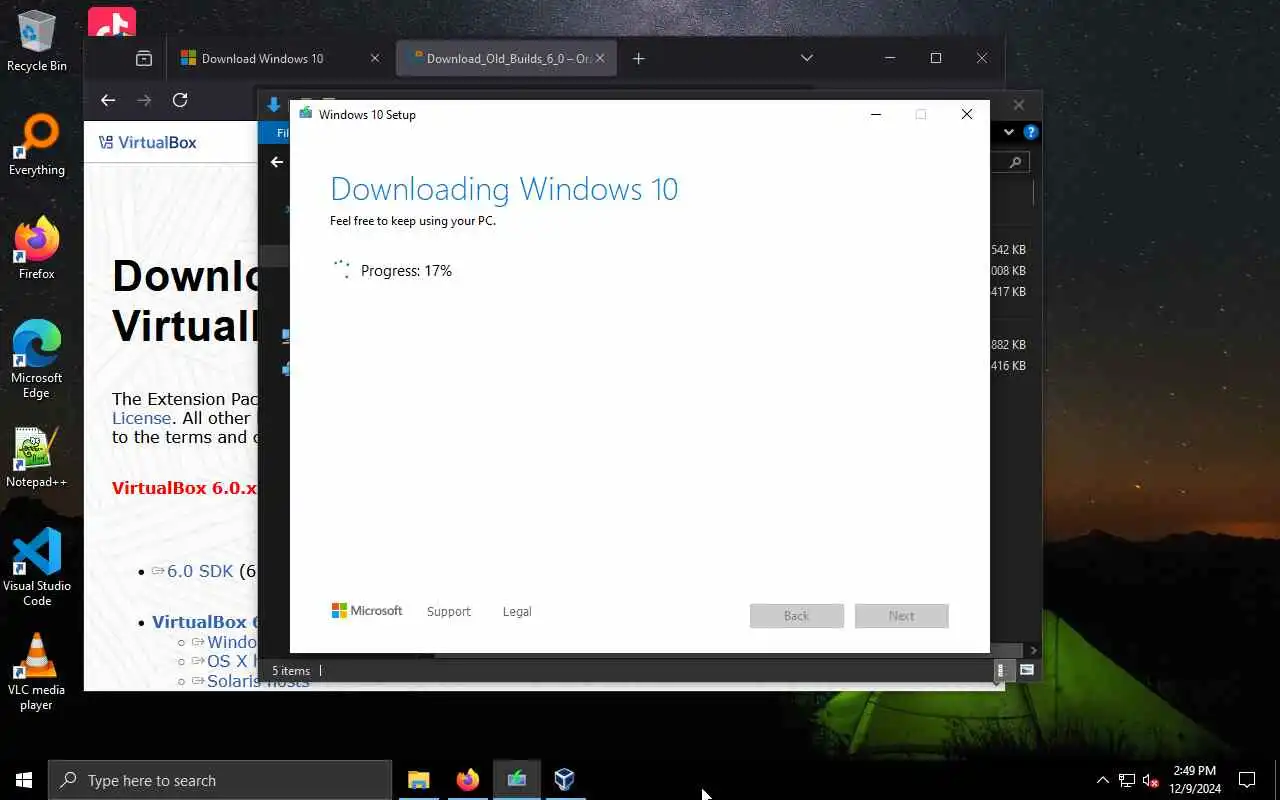Switch File Explorer to details view
Screen dimensions: 1280x800
(x=1002, y=670)
